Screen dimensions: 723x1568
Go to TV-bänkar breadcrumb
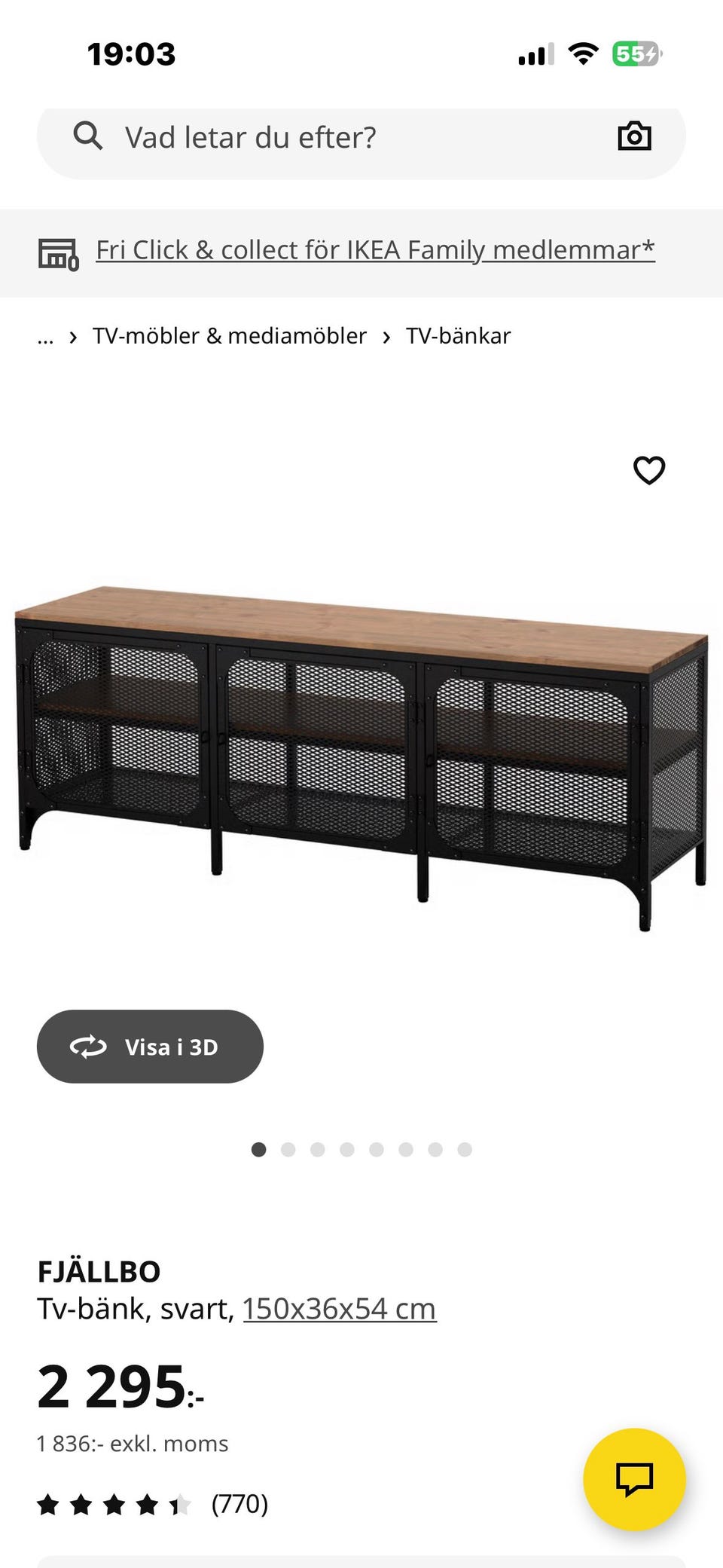[458, 335]
